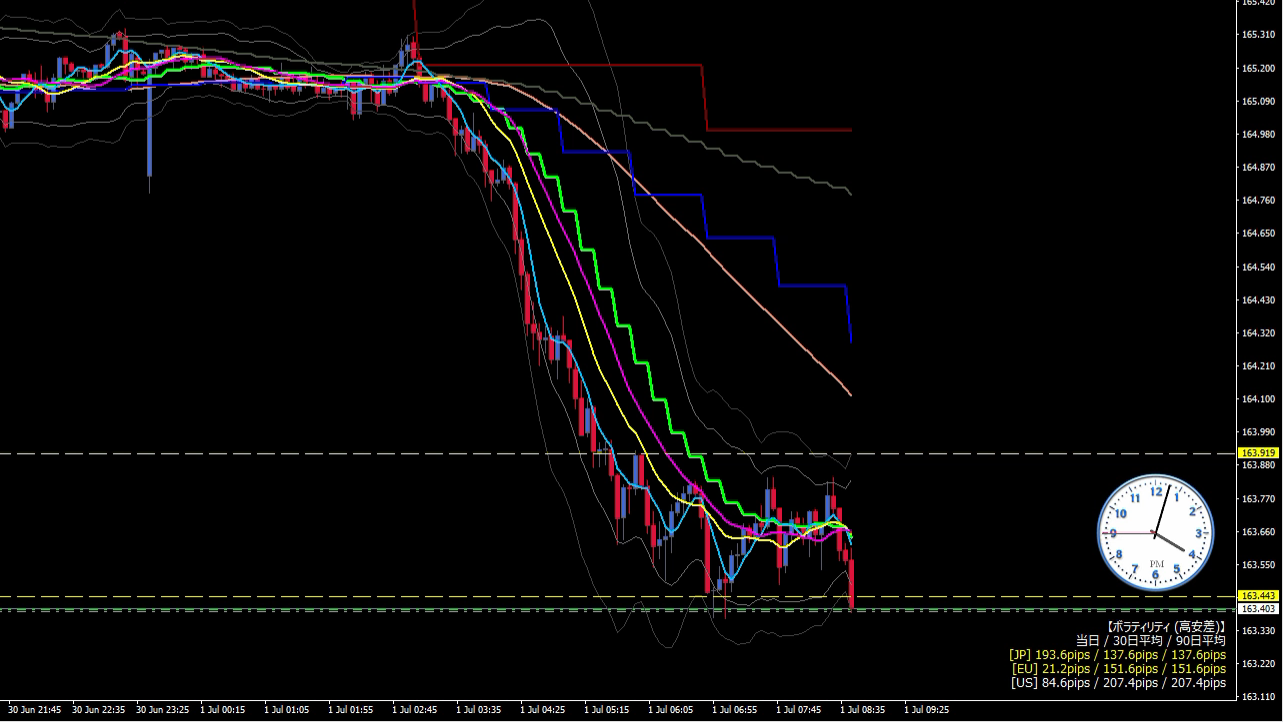
Task: Click the 164.100 price axis label
Action: pyautogui.click(x=1258, y=399)
